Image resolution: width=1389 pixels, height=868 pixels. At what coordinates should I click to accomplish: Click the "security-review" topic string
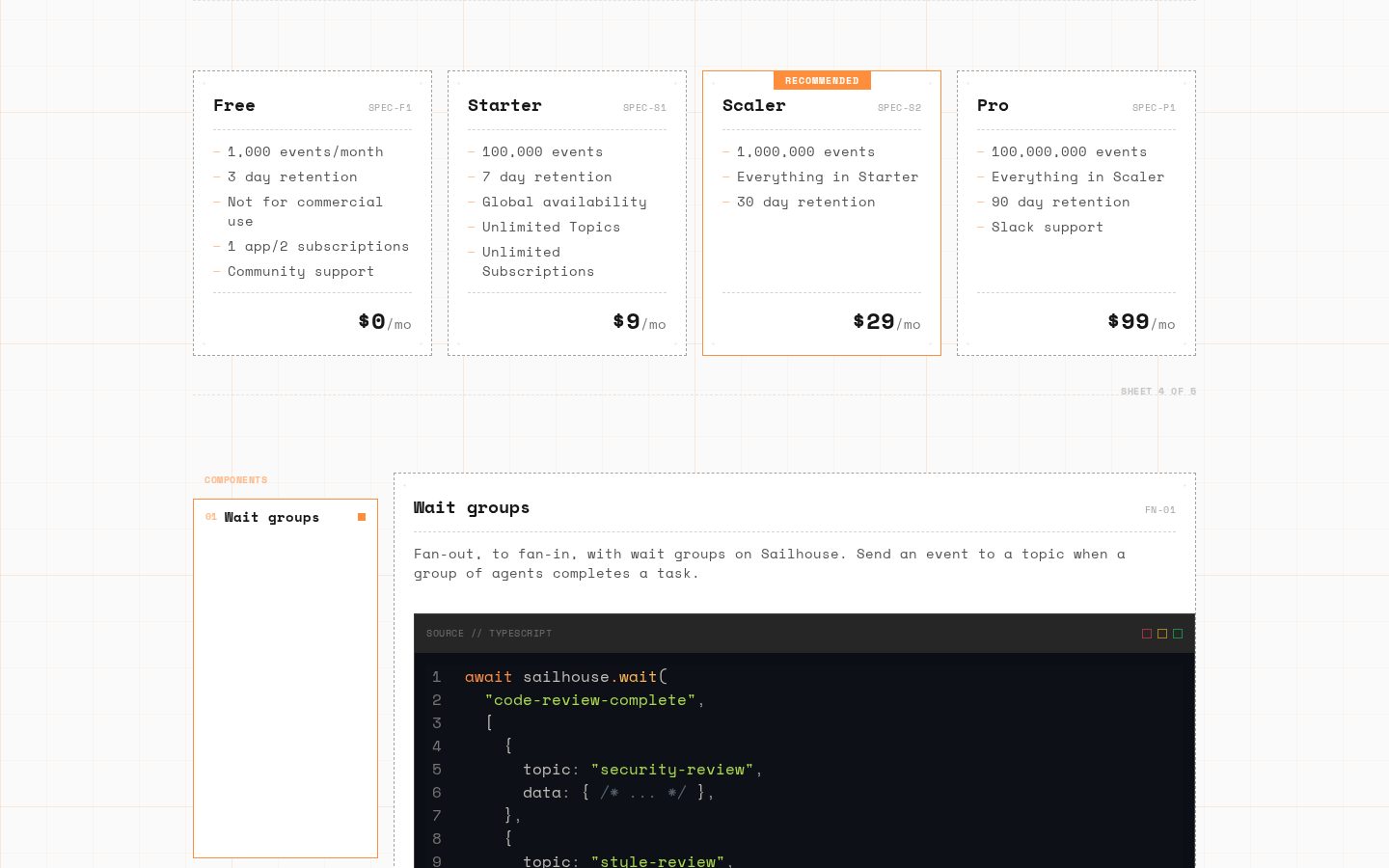[x=672, y=770]
